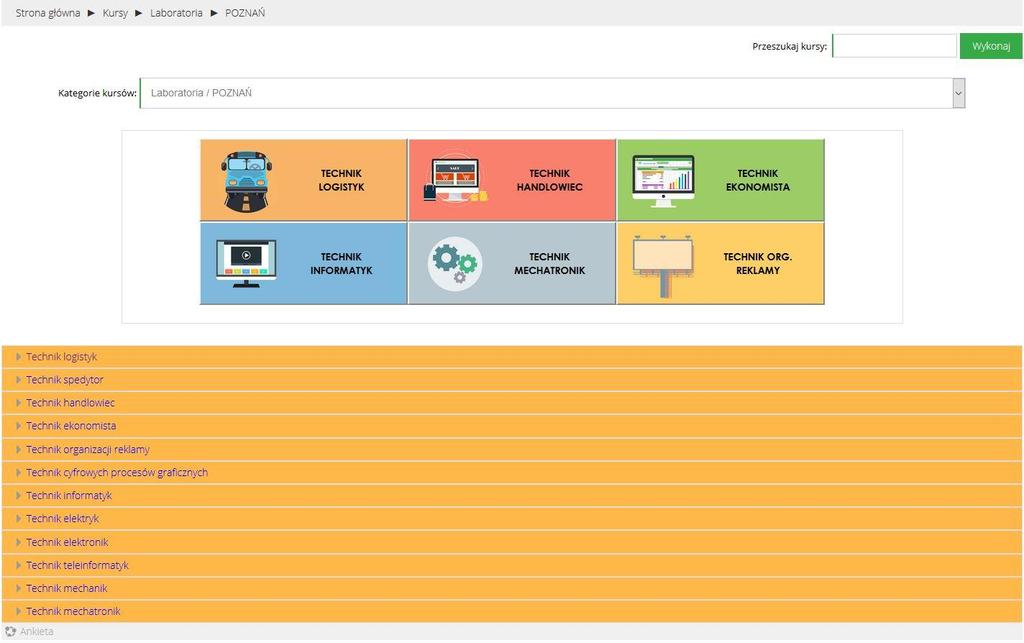Image resolution: width=1024 pixels, height=643 pixels.
Task: Click the video monitor icon in Technik Informatyk tile
Action: tap(246, 263)
